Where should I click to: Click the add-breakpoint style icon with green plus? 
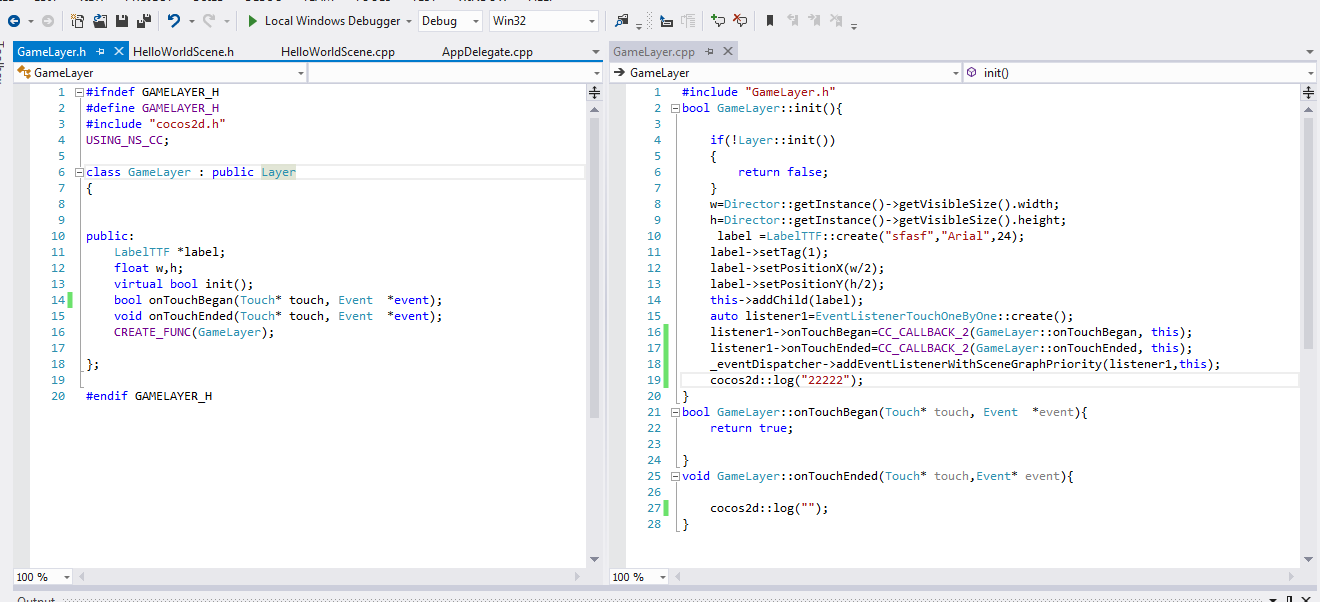[718, 20]
